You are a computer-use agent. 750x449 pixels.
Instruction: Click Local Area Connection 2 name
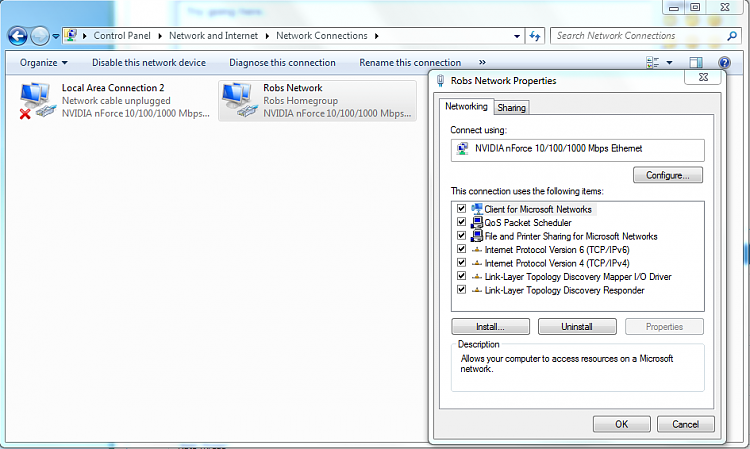tap(113, 88)
